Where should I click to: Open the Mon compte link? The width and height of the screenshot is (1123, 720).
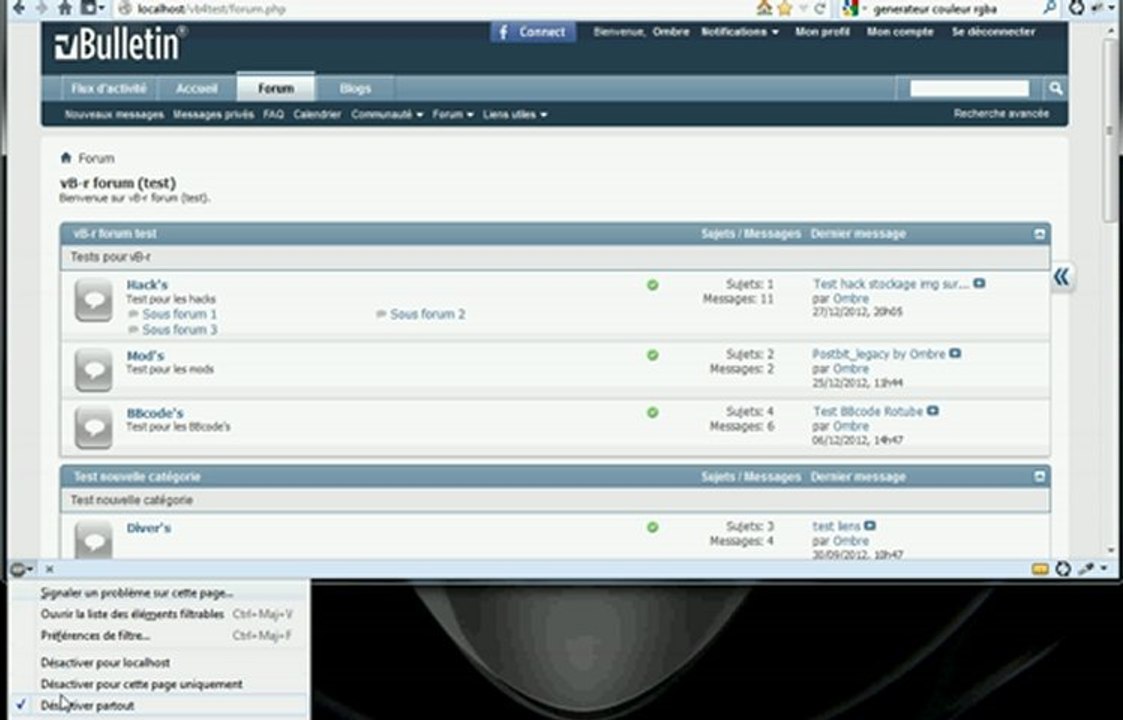coord(900,32)
